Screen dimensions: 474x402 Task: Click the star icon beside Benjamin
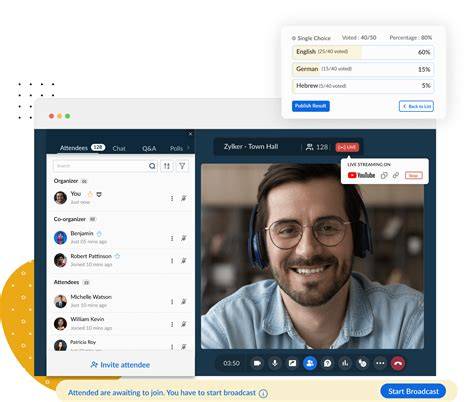pyautogui.click(x=99, y=233)
